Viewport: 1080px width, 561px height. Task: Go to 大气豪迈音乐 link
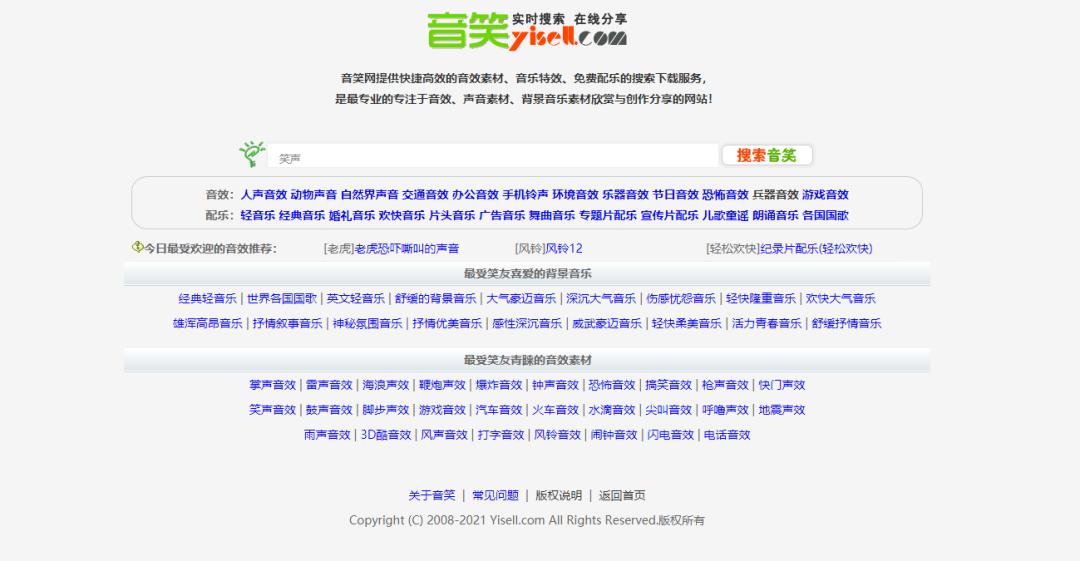coord(521,298)
